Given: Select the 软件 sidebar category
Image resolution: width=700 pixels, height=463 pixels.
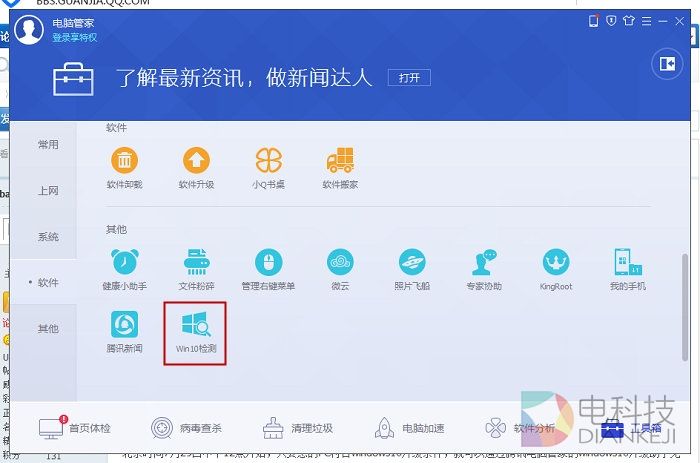Looking at the screenshot, I should (x=43, y=283).
